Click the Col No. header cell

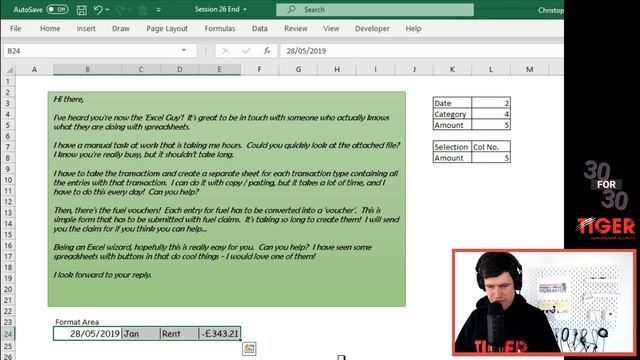491,147
